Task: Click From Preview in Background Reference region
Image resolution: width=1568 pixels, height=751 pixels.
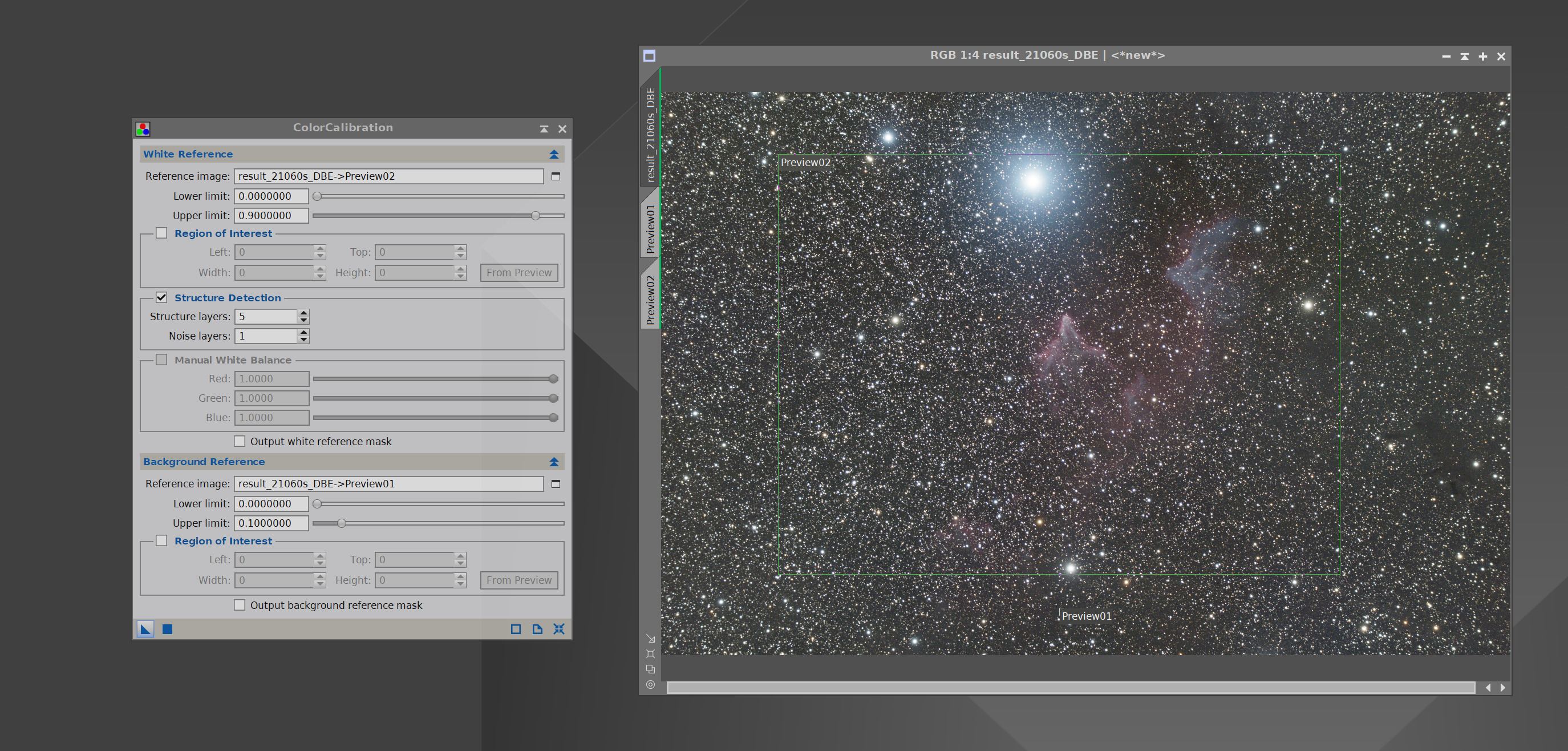Action: point(518,580)
